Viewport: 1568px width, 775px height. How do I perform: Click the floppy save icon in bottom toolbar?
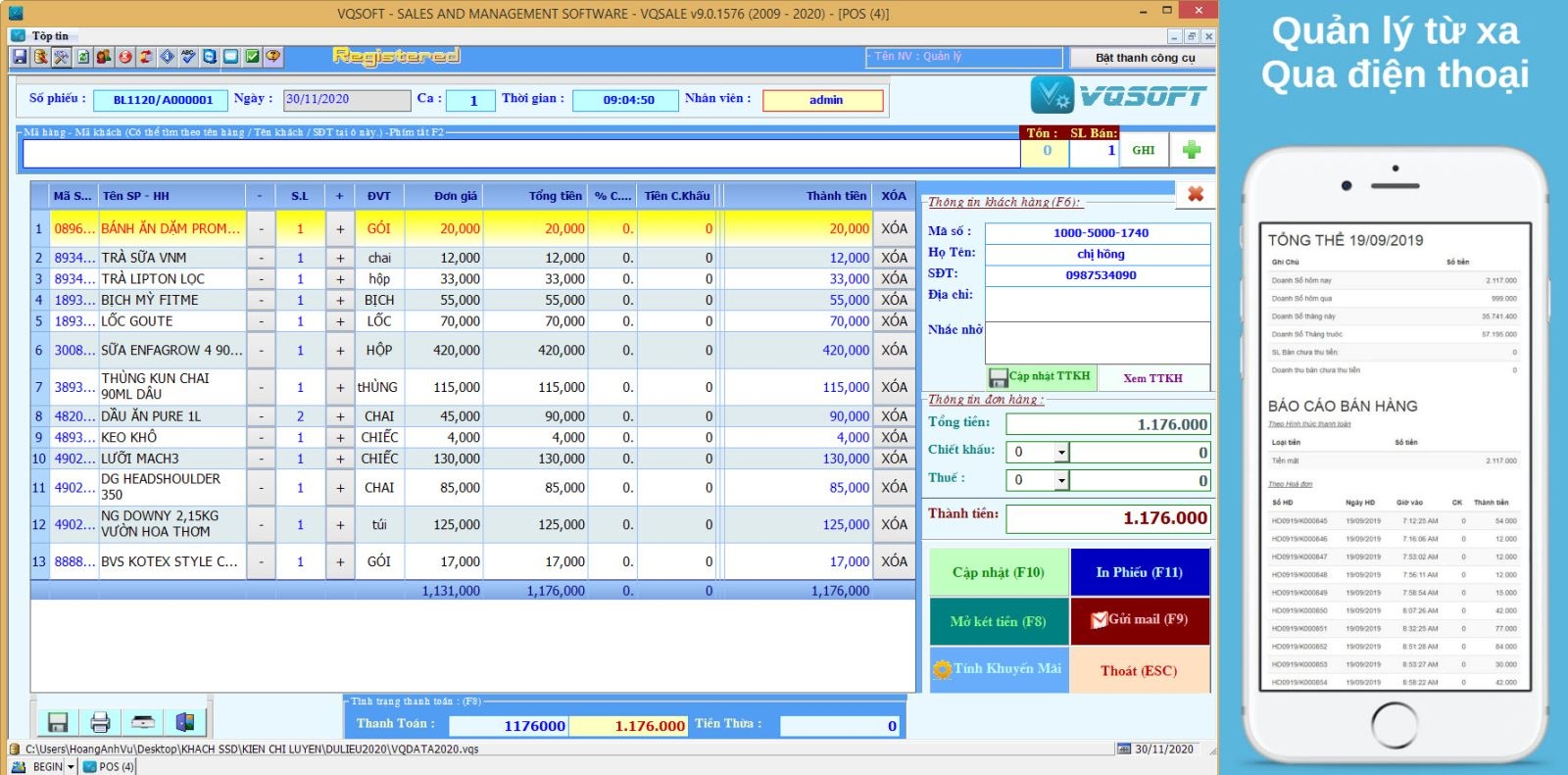point(58,723)
